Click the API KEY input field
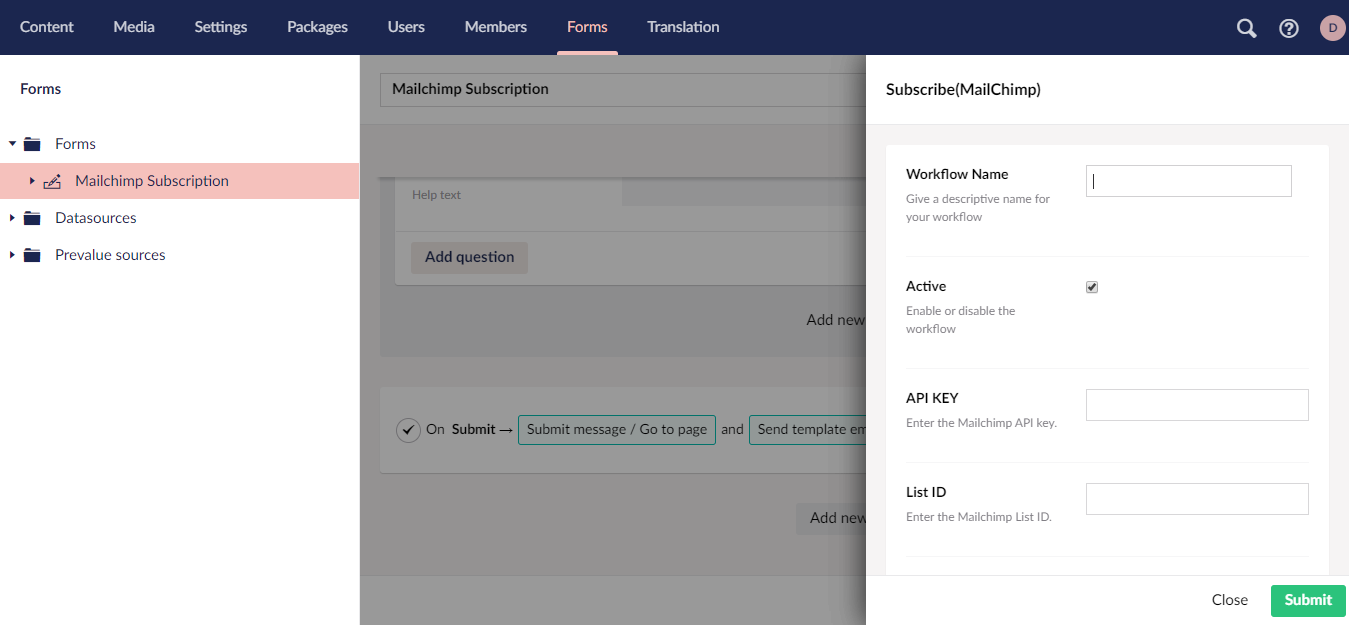 [x=1197, y=405]
